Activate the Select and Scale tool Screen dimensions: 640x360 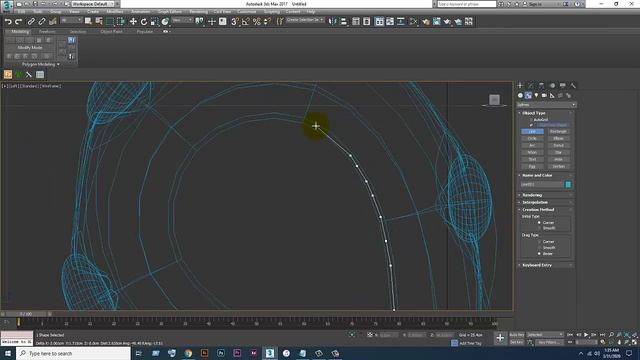(x=154, y=21)
